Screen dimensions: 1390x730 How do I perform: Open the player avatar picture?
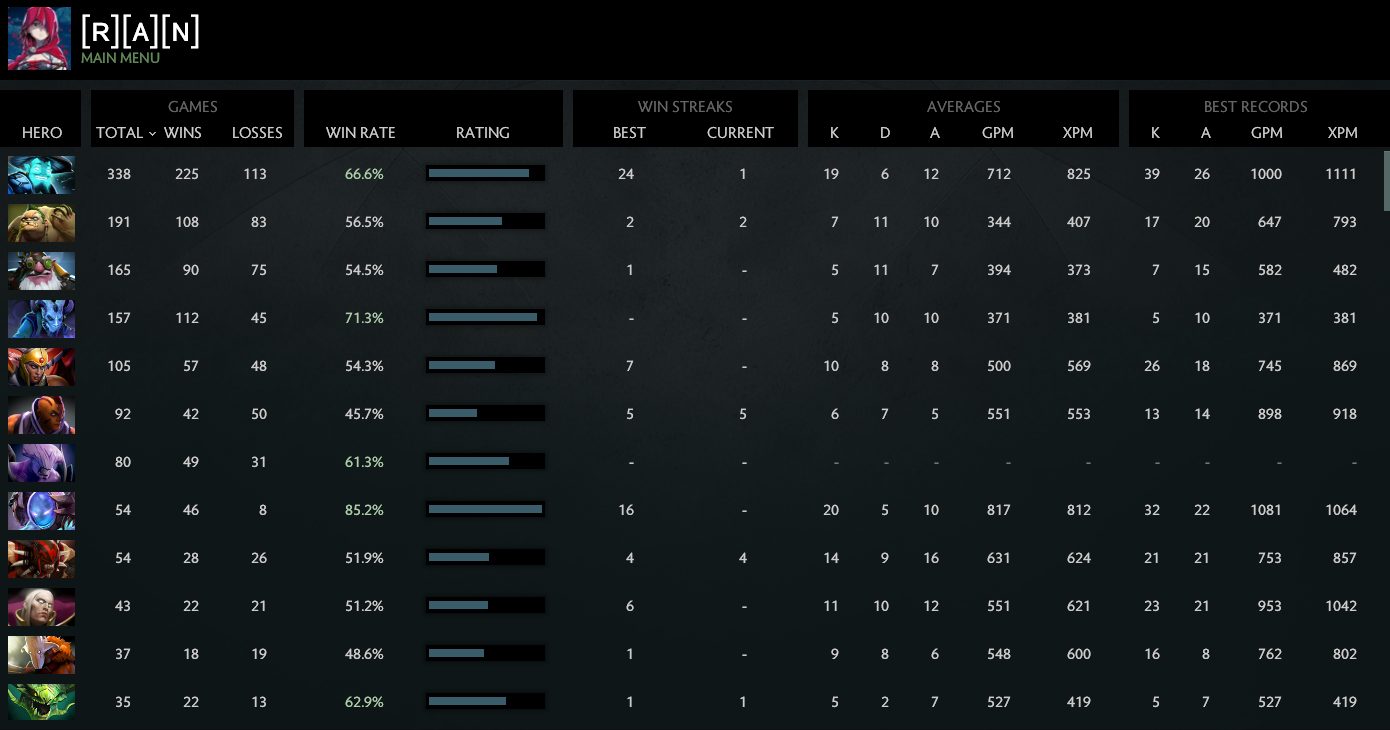(x=39, y=39)
